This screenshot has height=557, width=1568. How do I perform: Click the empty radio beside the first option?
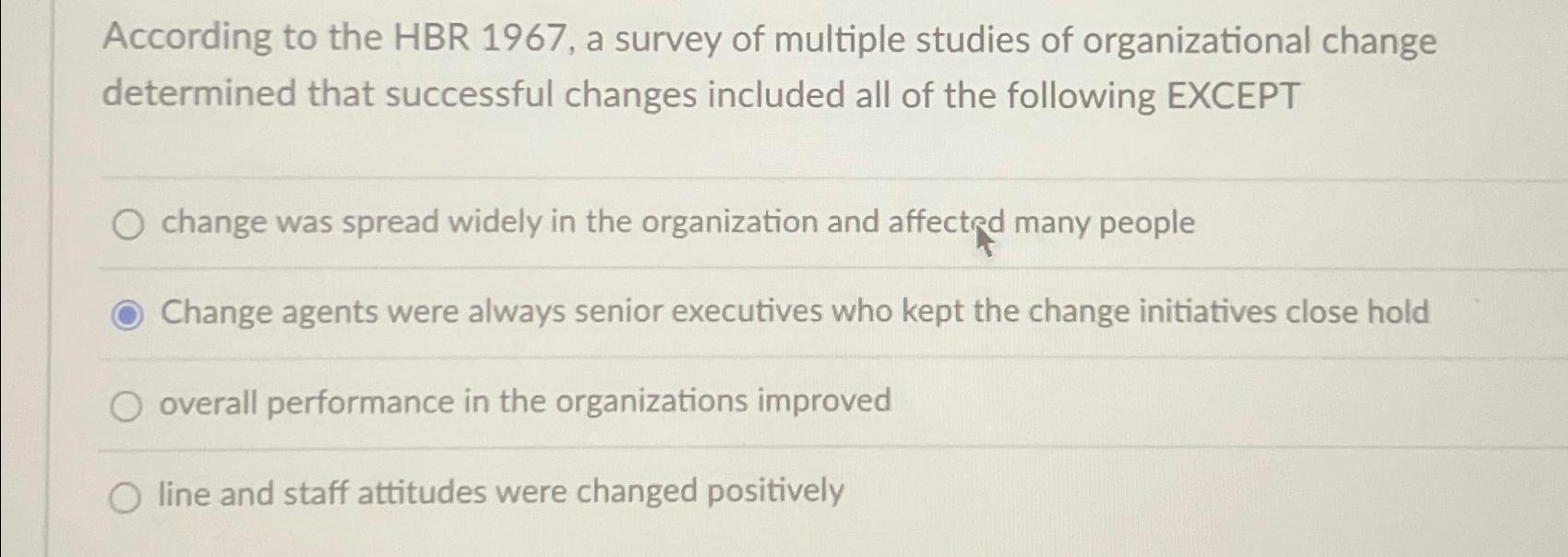(127, 224)
